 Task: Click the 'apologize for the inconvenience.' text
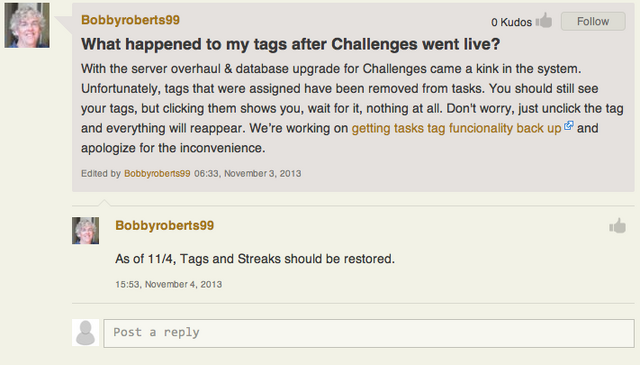pyautogui.click(x=173, y=148)
